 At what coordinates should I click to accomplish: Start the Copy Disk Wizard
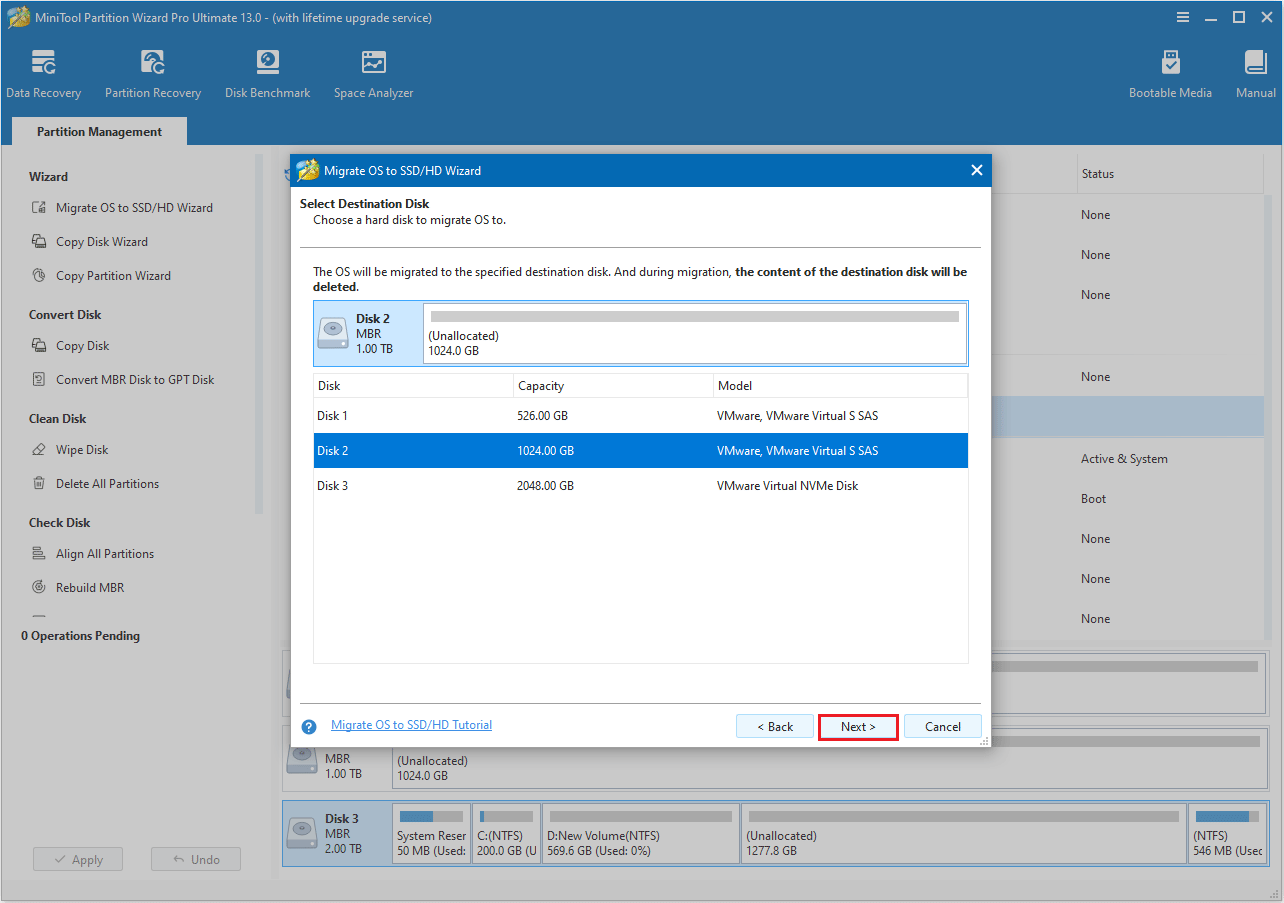[102, 241]
